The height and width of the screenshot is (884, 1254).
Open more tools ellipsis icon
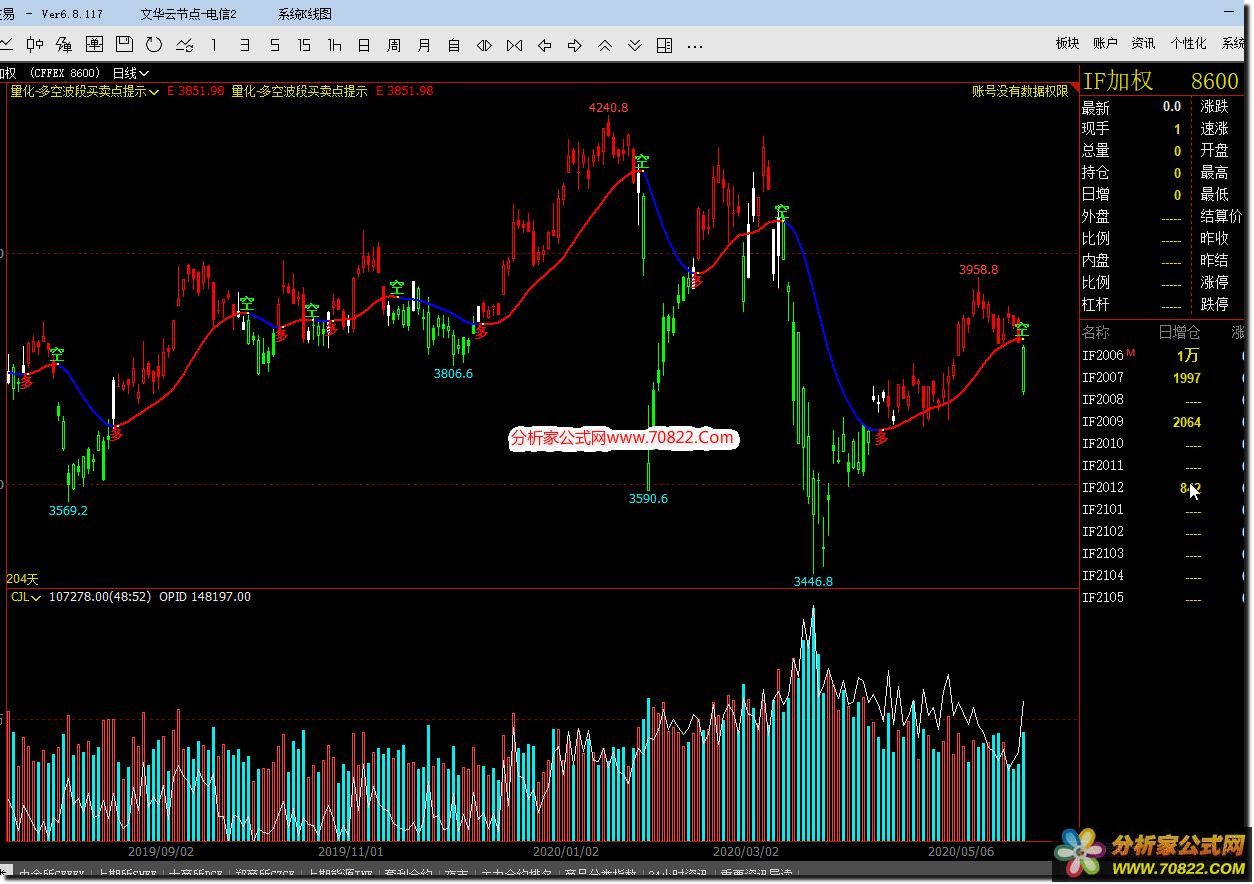(x=695, y=45)
